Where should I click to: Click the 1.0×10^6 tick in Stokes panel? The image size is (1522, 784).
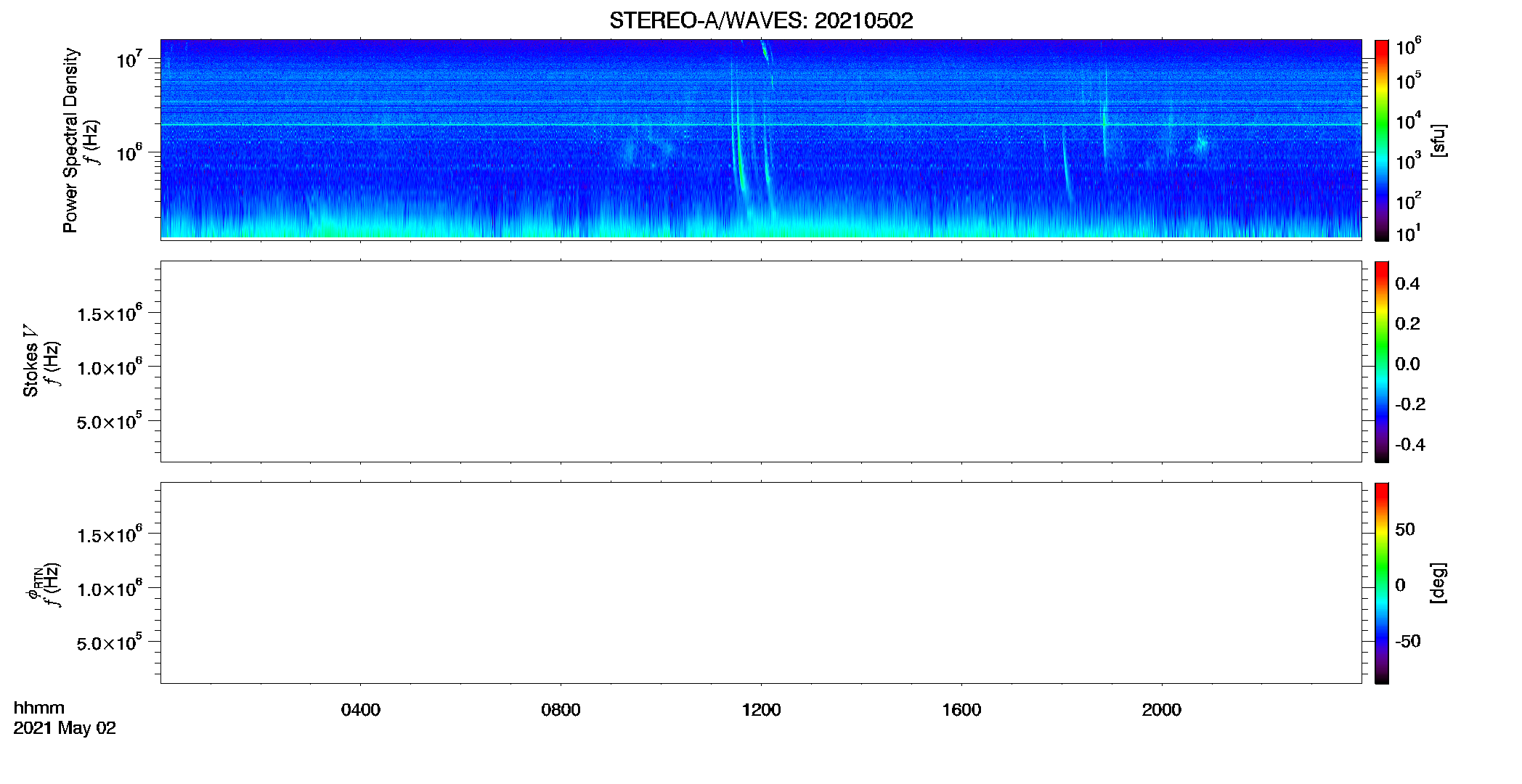(110, 367)
